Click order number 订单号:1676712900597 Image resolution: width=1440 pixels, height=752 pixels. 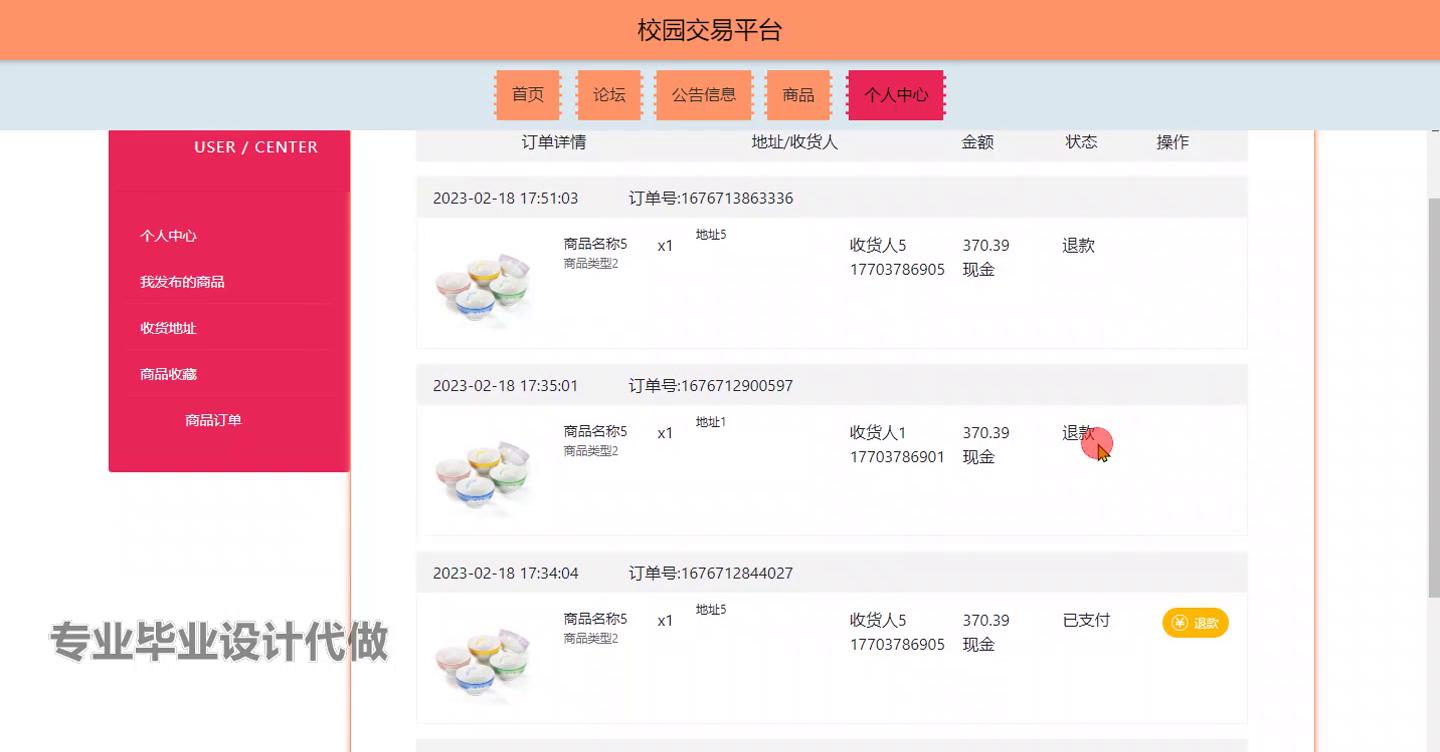tap(711, 386)
